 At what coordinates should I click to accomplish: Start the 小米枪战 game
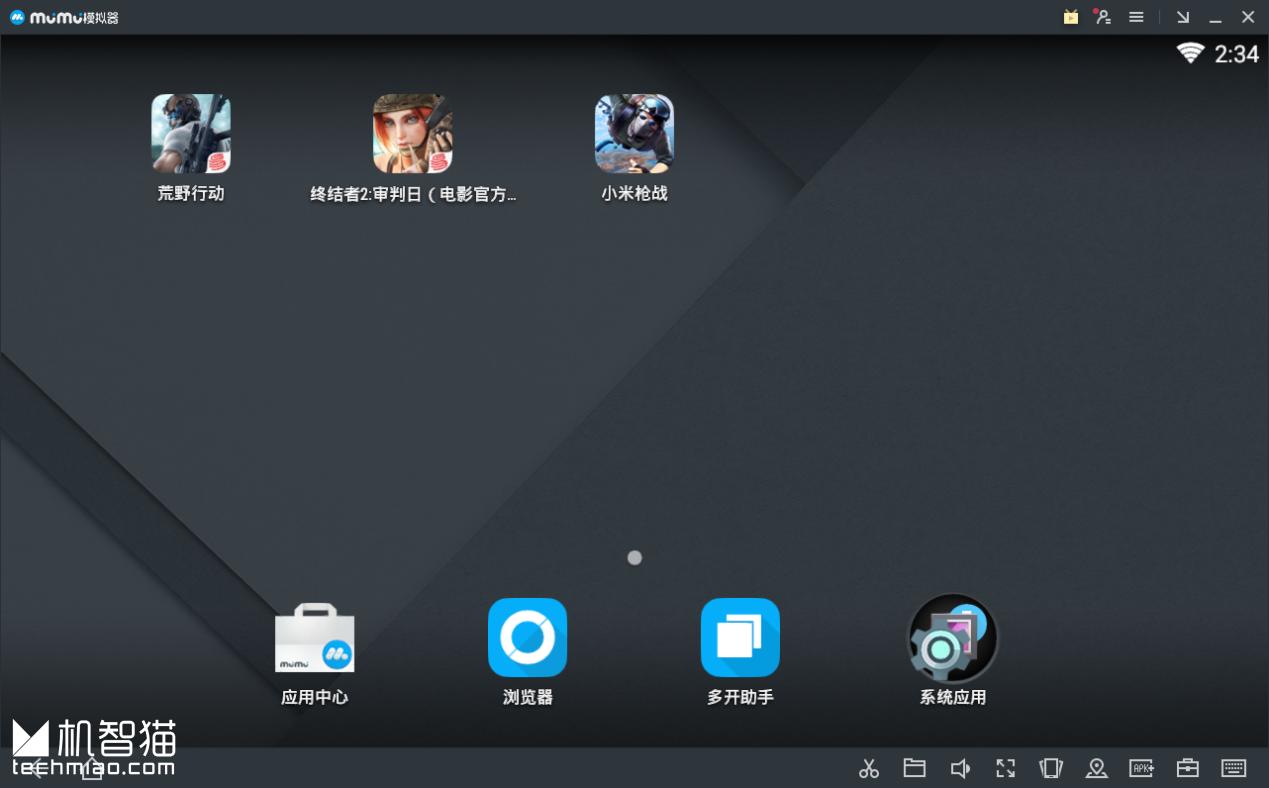click(634, 134)
